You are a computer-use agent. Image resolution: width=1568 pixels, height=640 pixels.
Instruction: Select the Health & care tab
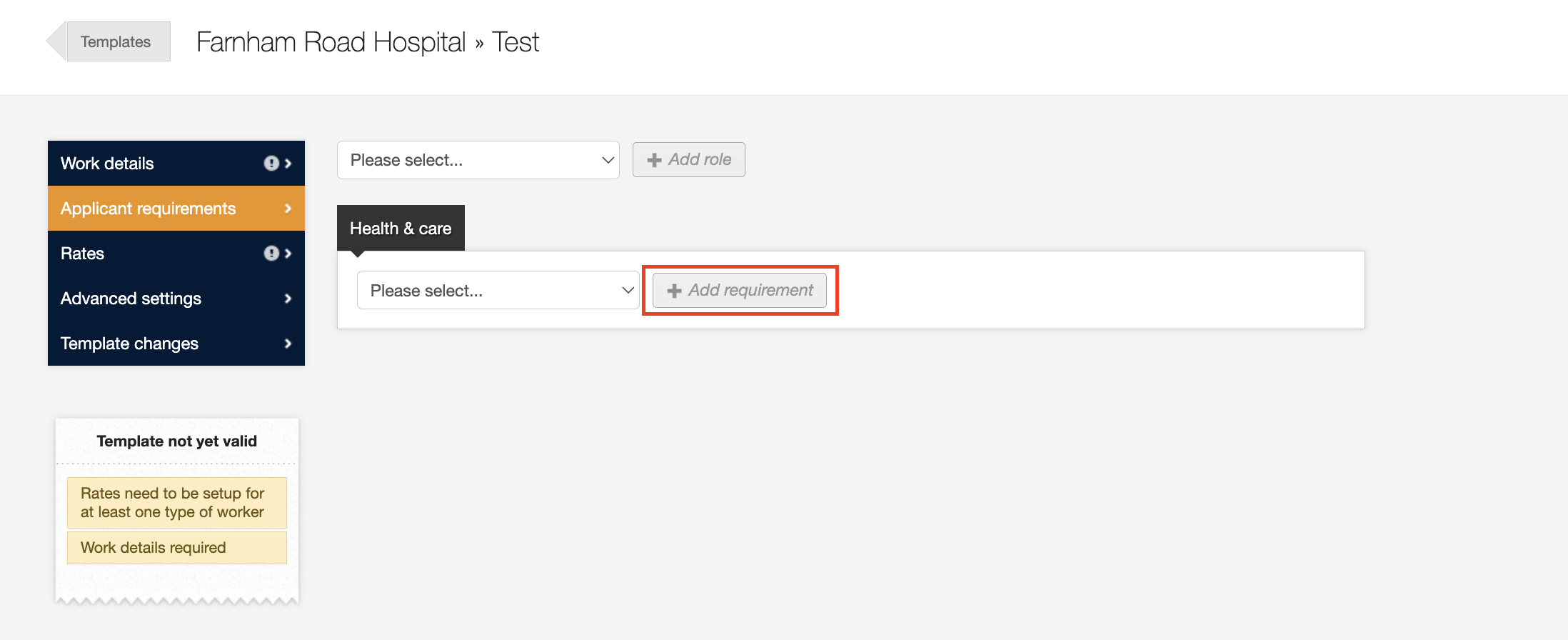(401, 229)
